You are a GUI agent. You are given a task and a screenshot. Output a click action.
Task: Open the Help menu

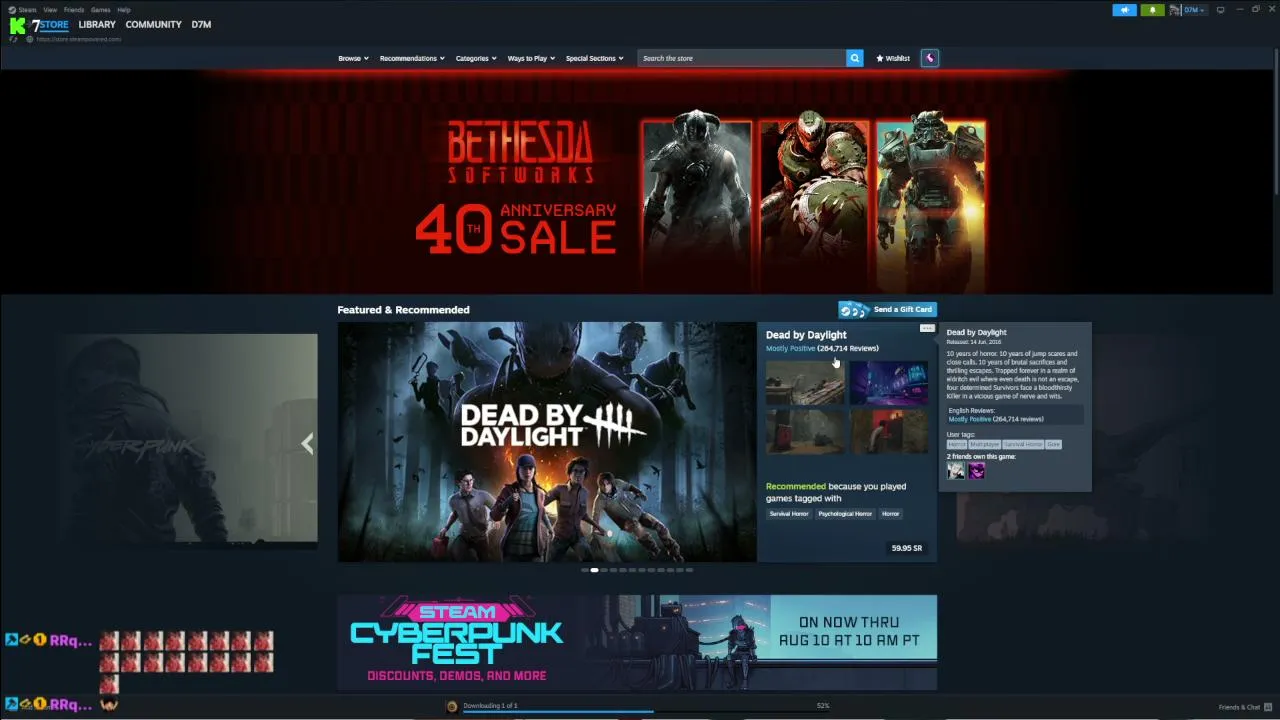coord(124,10)
